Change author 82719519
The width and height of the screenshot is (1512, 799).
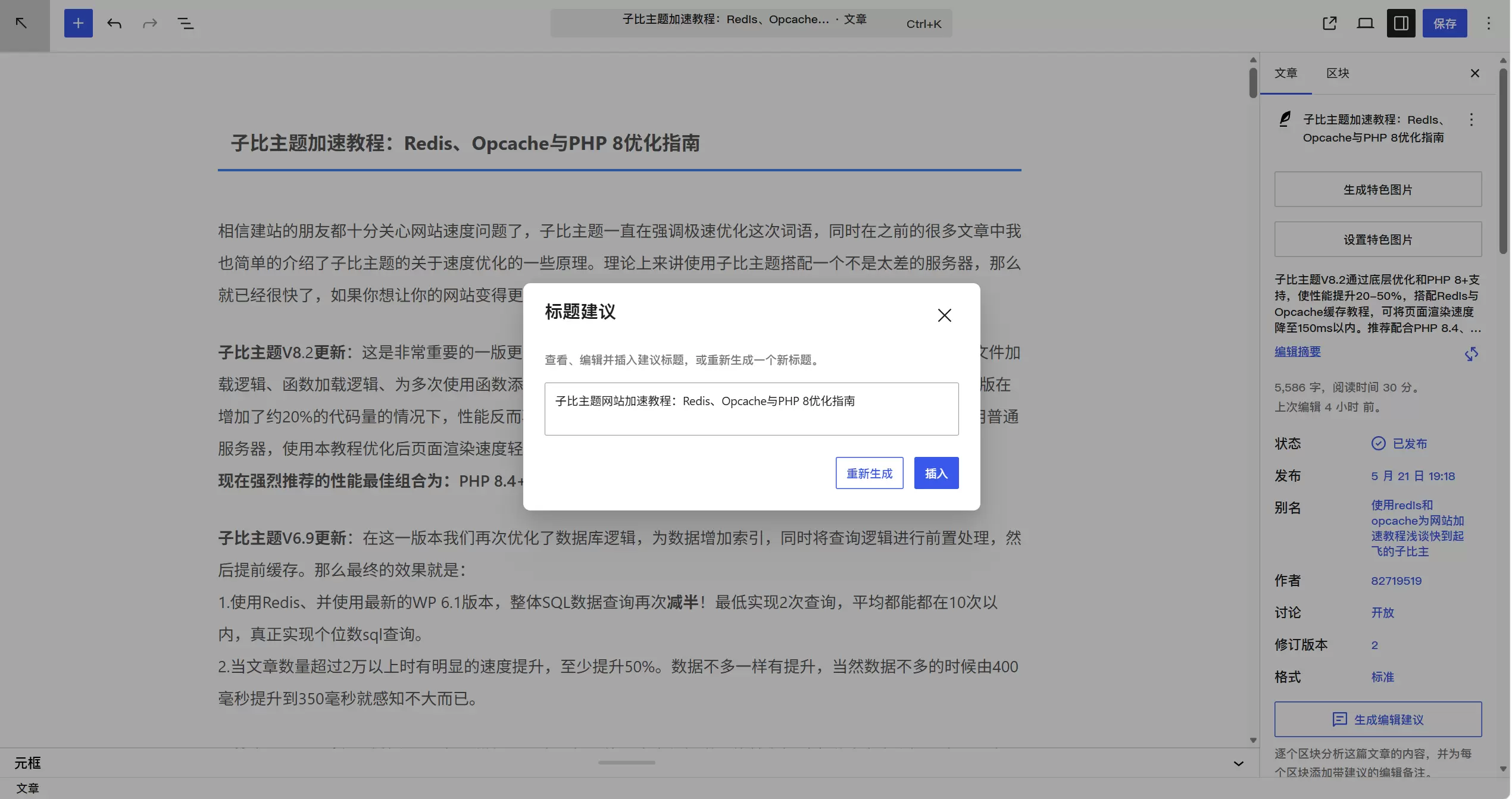tap(1396, 581)
